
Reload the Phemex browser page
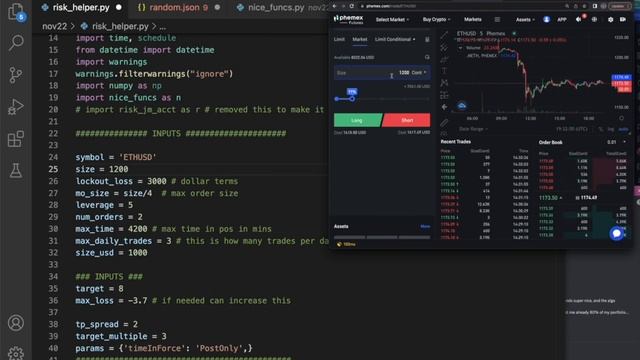click(x=351, y=6)
